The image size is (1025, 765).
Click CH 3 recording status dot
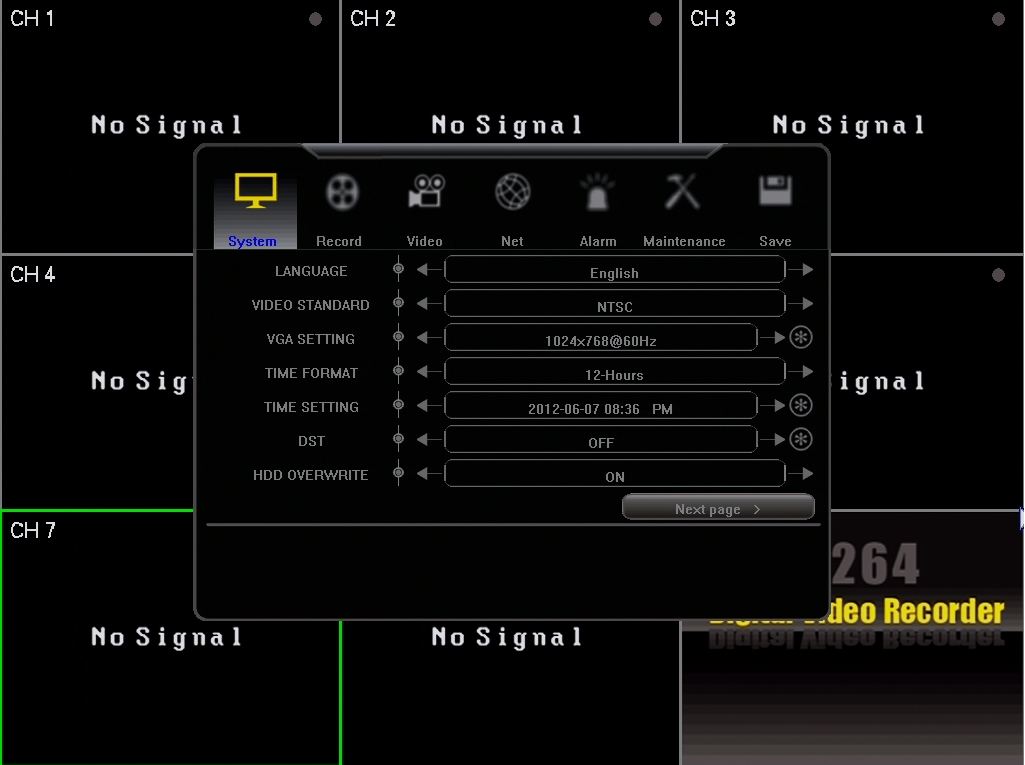998,19
